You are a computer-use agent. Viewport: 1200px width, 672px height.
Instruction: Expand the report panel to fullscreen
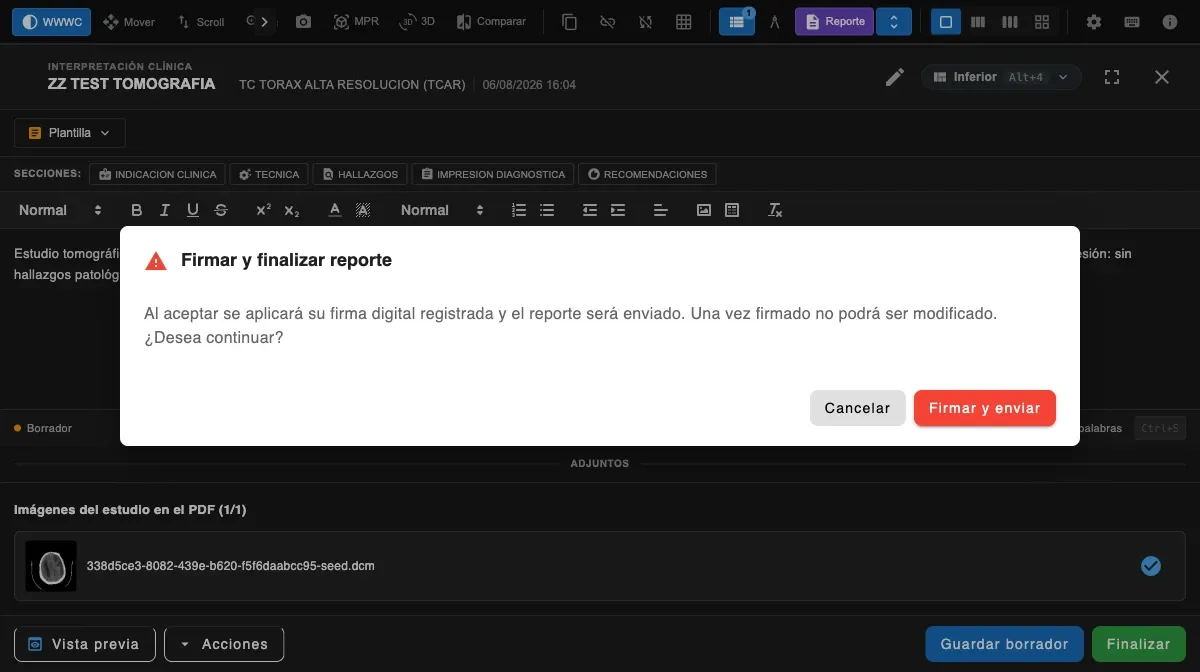click(x=1111, y=77)
